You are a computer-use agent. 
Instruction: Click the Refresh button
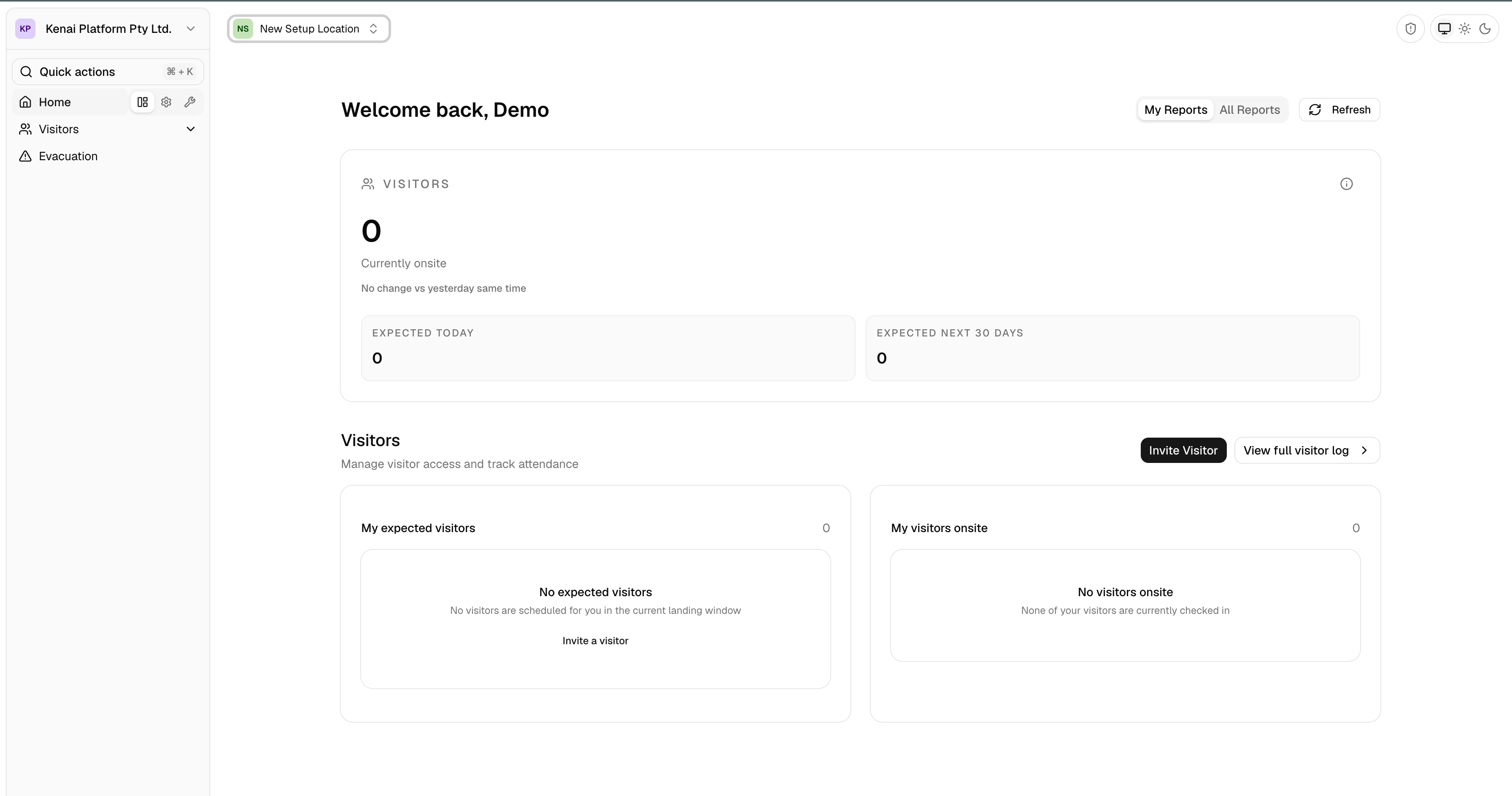click(x=1339, y=110)
